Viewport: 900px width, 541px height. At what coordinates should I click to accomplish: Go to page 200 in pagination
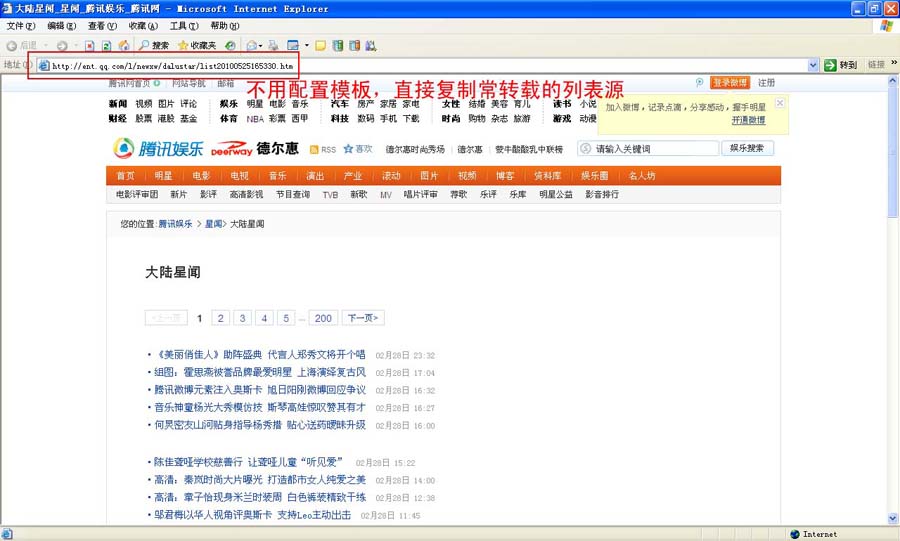[323, 318]
